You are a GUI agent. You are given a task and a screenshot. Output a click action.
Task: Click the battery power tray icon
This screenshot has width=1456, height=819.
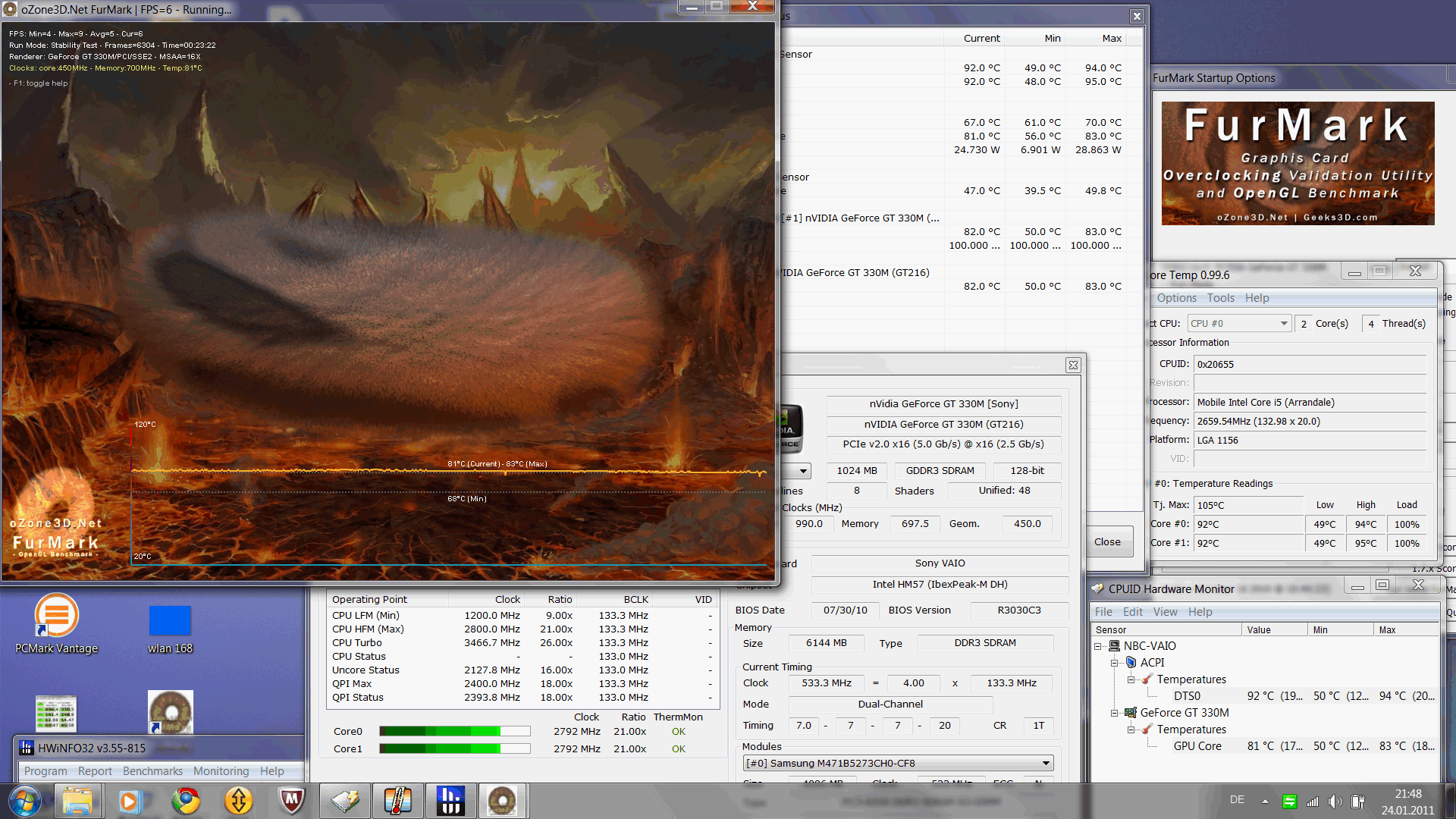[1357, 802]
